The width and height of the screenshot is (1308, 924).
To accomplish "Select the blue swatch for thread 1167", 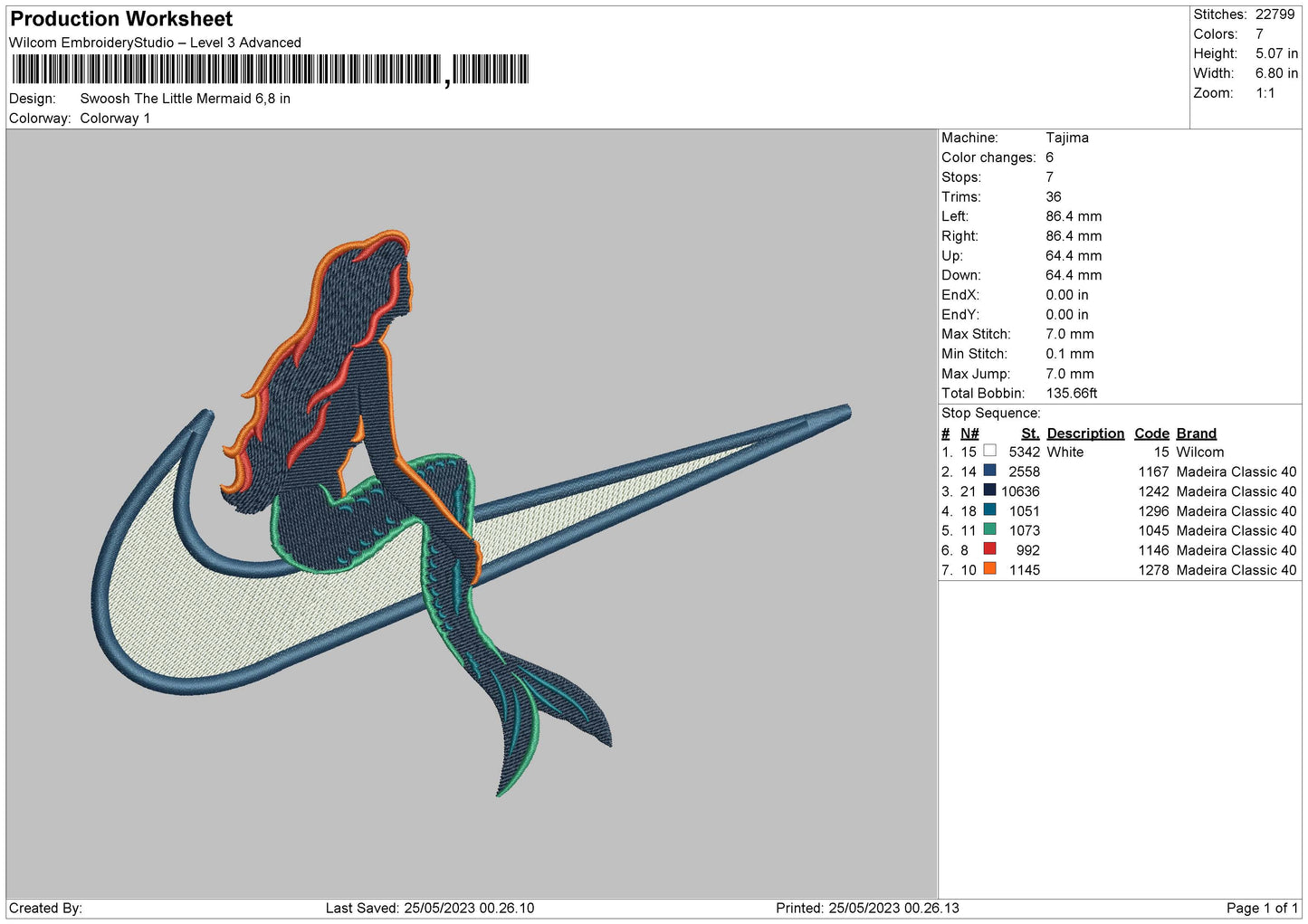I will click(x=989, y=471).
